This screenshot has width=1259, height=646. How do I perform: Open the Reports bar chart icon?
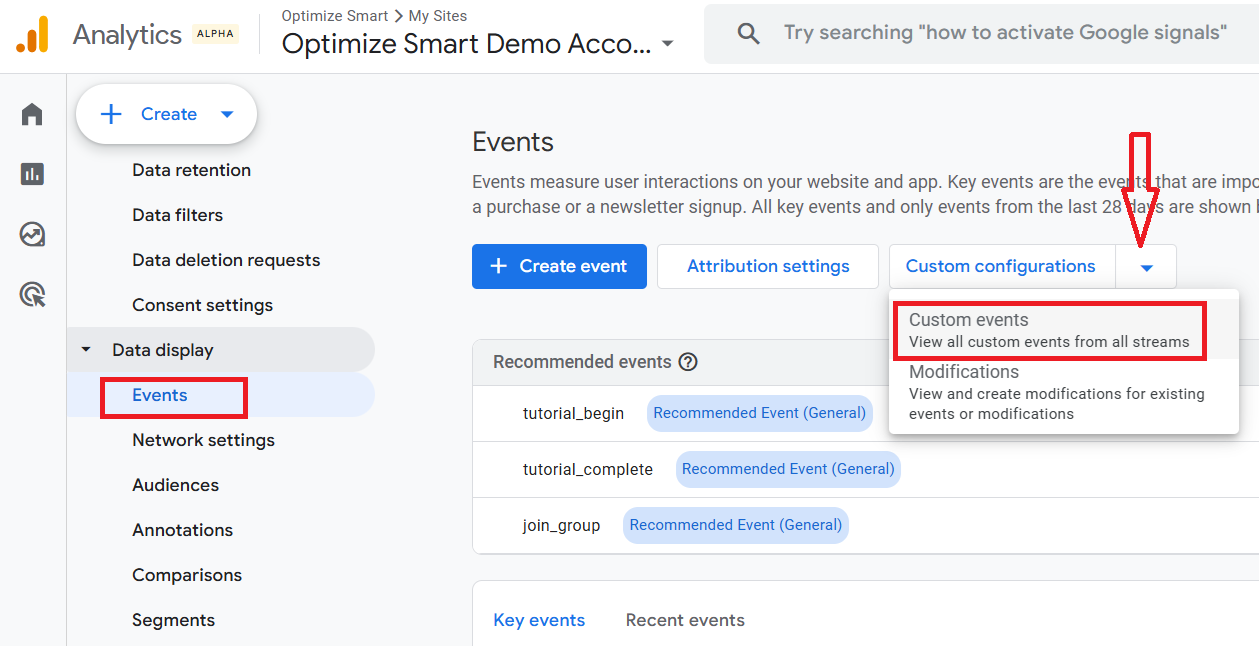32,174
